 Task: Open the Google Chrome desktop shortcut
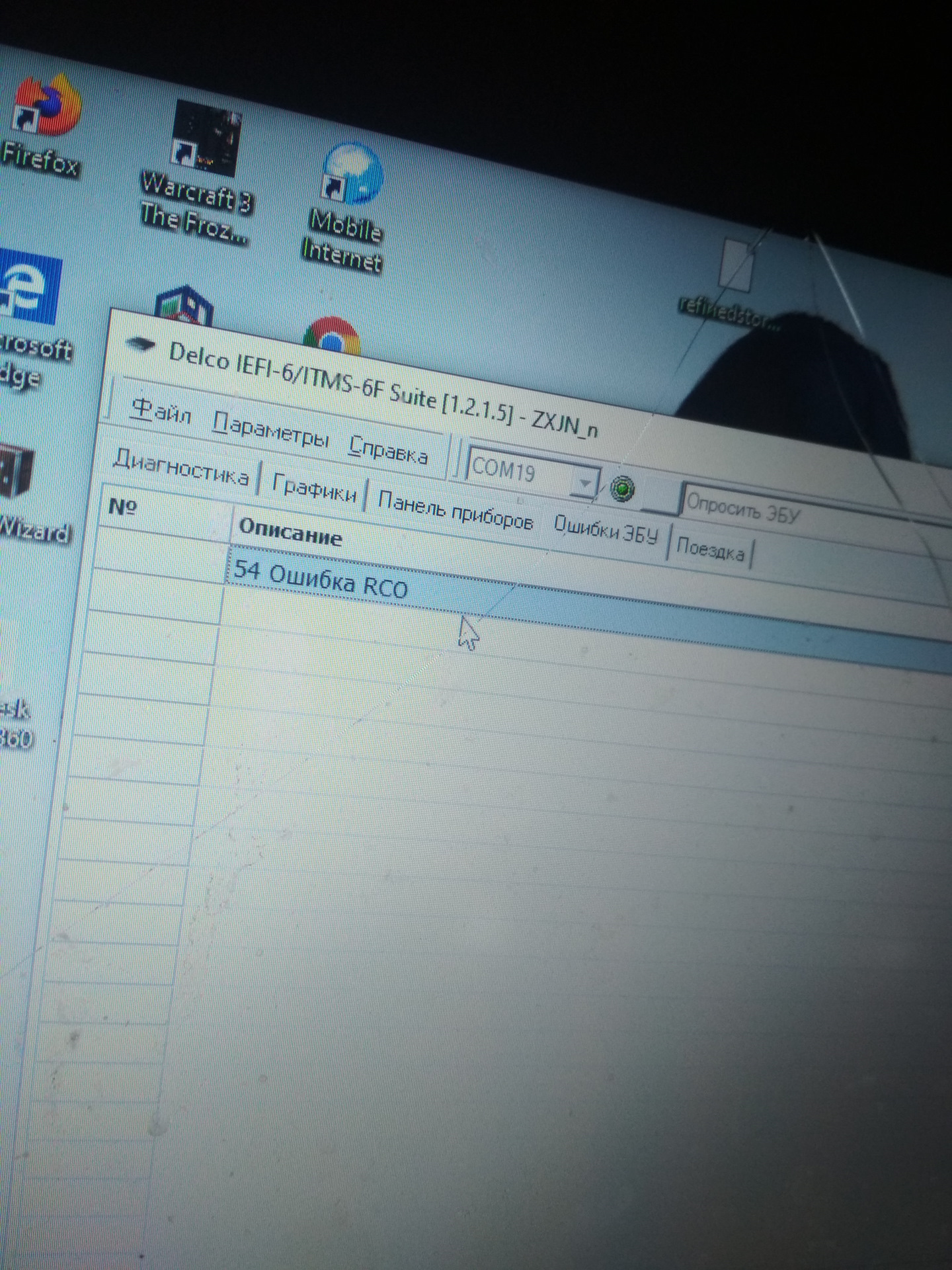(x=332, y=337)
